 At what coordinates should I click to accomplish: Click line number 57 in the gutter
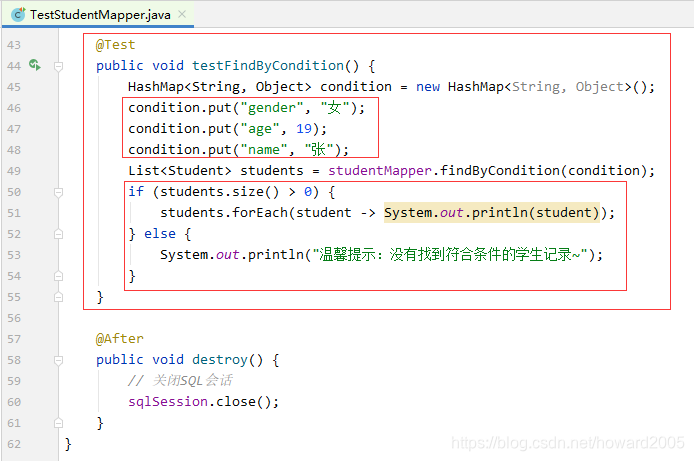point(14,339)
